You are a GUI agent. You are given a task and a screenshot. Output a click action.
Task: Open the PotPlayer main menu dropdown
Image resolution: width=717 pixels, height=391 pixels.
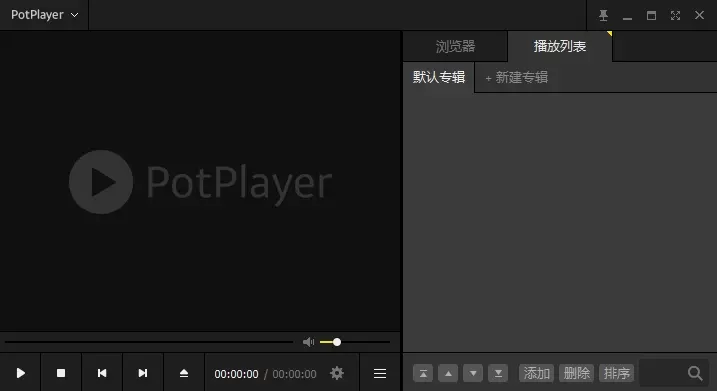point(44,15)
